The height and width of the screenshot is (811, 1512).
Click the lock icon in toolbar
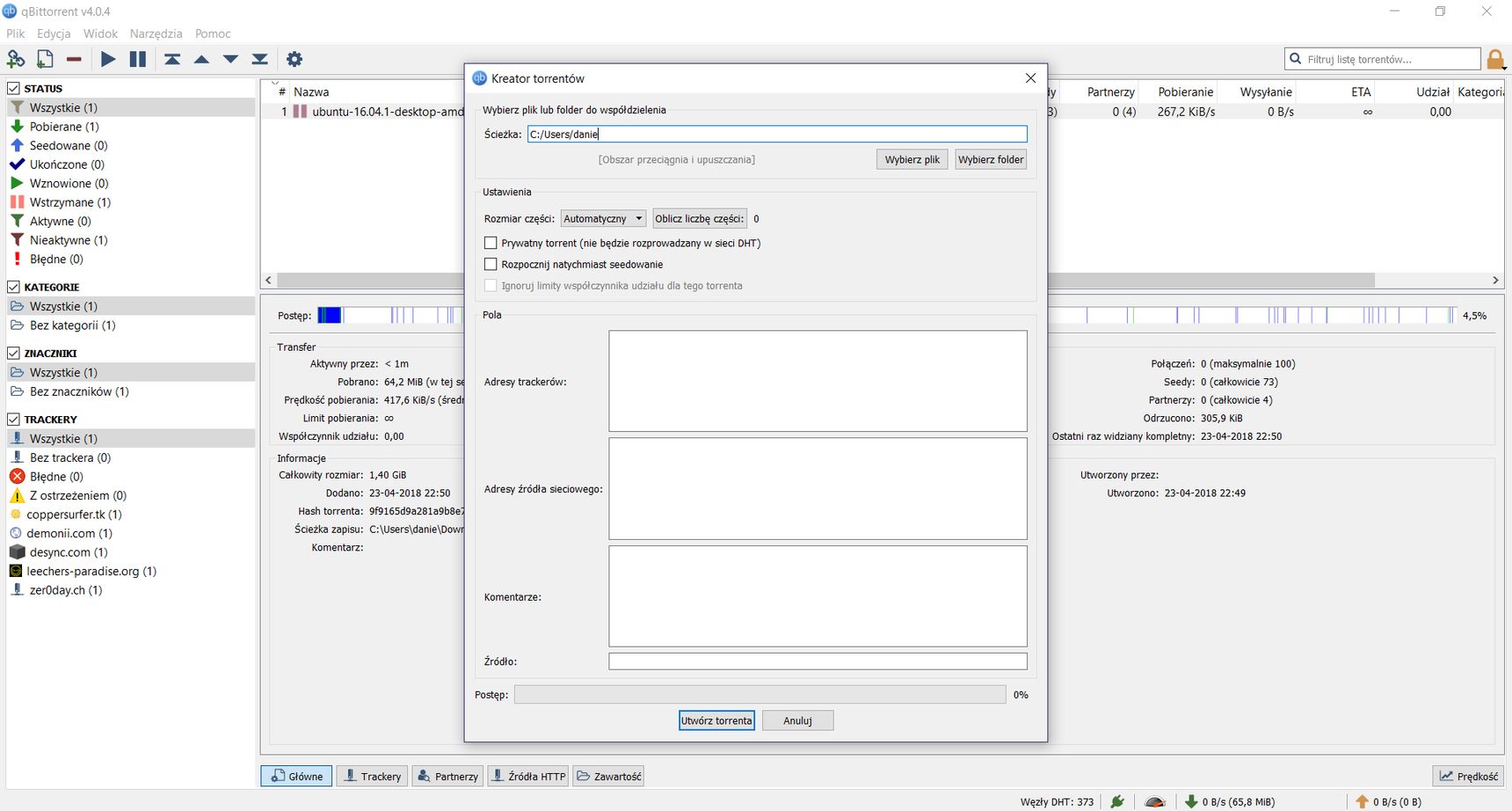[1495, 60]
